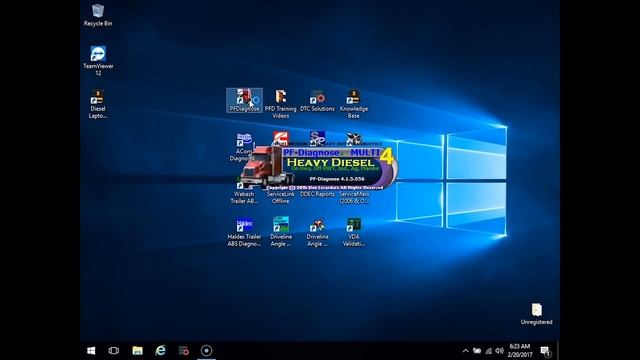Open Task View from the taskbar

click(x=114, y=351)
